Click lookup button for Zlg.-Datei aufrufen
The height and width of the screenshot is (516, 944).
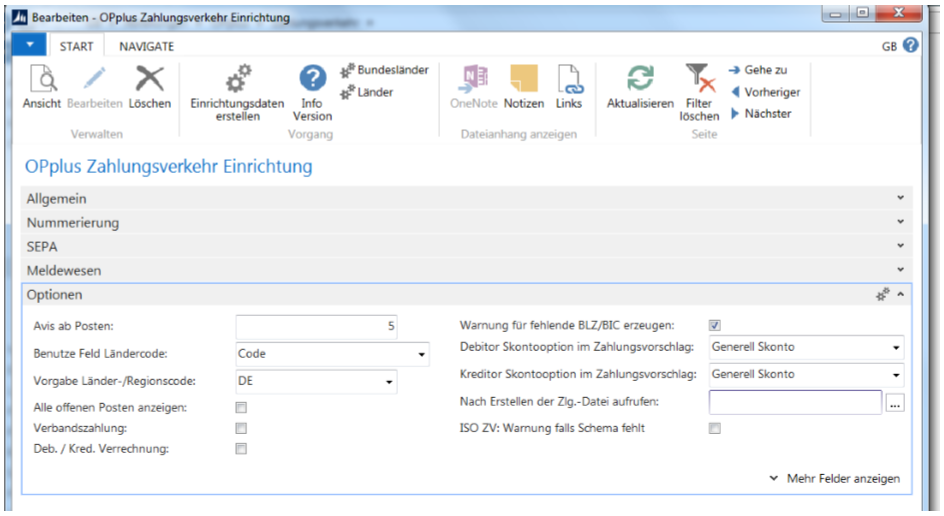tap(895, 404)
